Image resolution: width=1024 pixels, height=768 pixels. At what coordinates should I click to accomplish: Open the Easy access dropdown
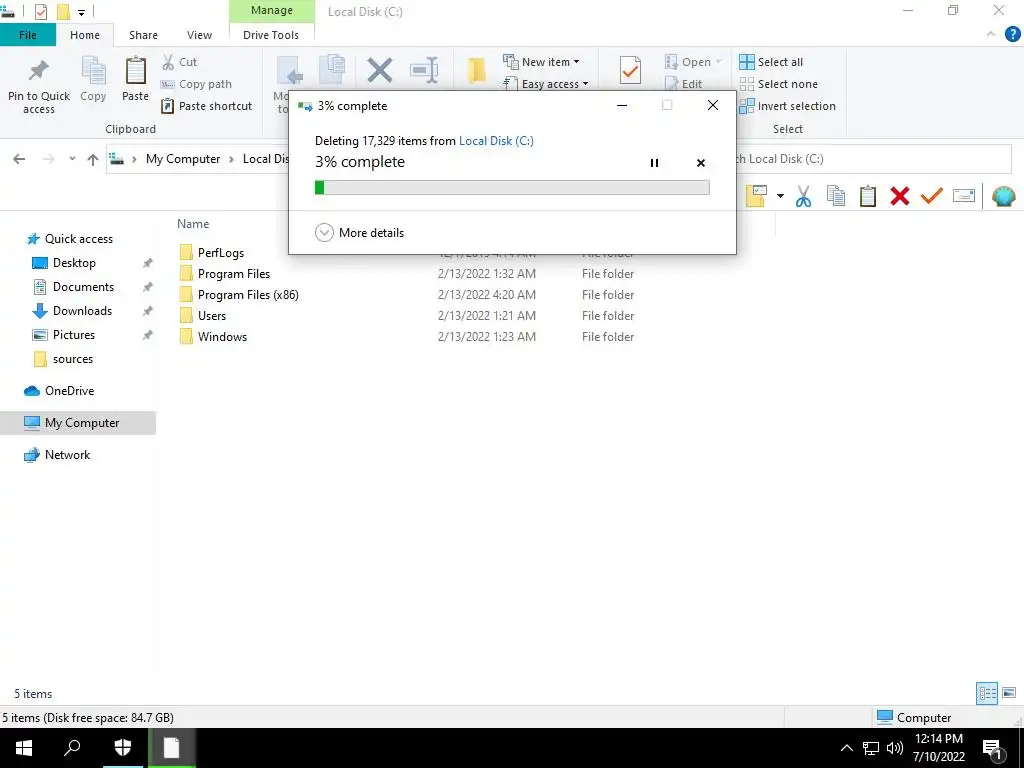(546, 84)
